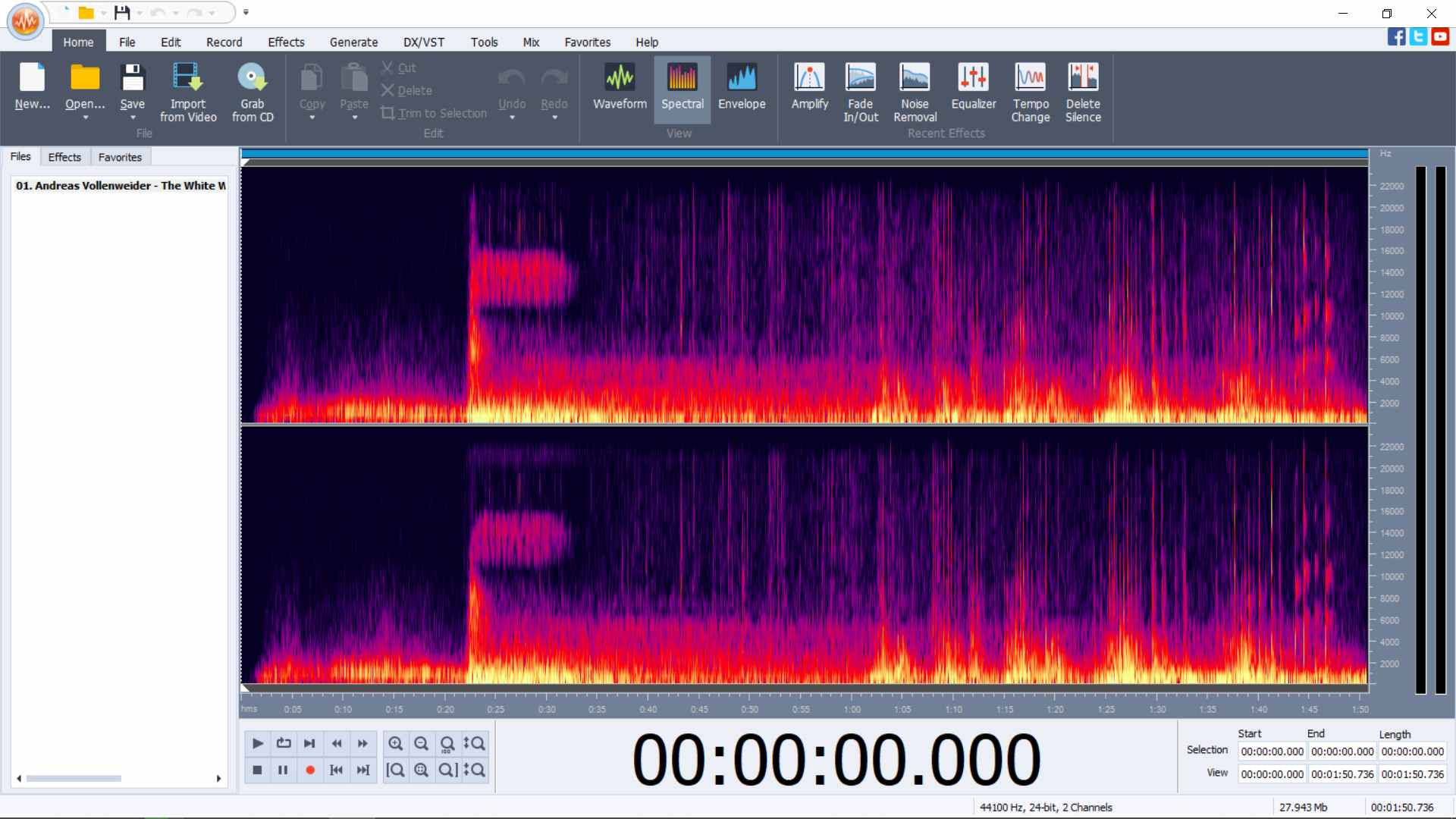Expand the ribbon Save button dropdown arrow
This screenshot has height=819, width=1456.
[x=133, y=118]
